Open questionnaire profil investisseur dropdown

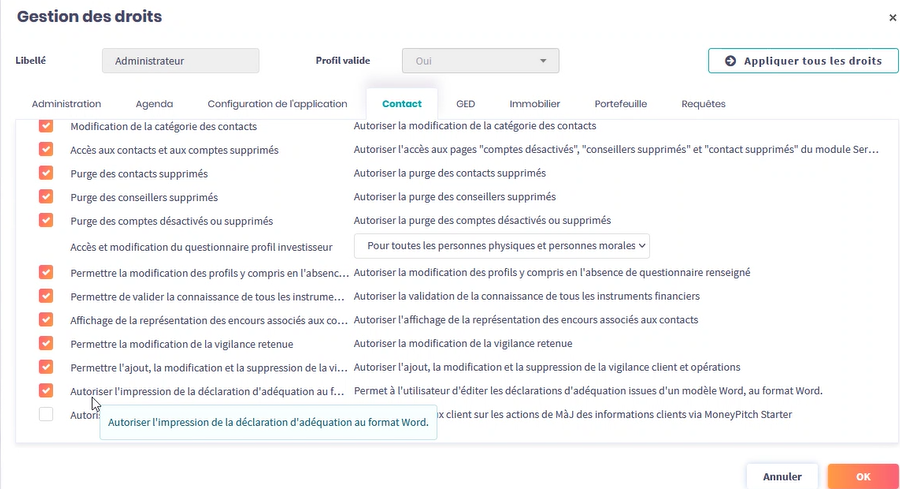click(x=502, y=245)
